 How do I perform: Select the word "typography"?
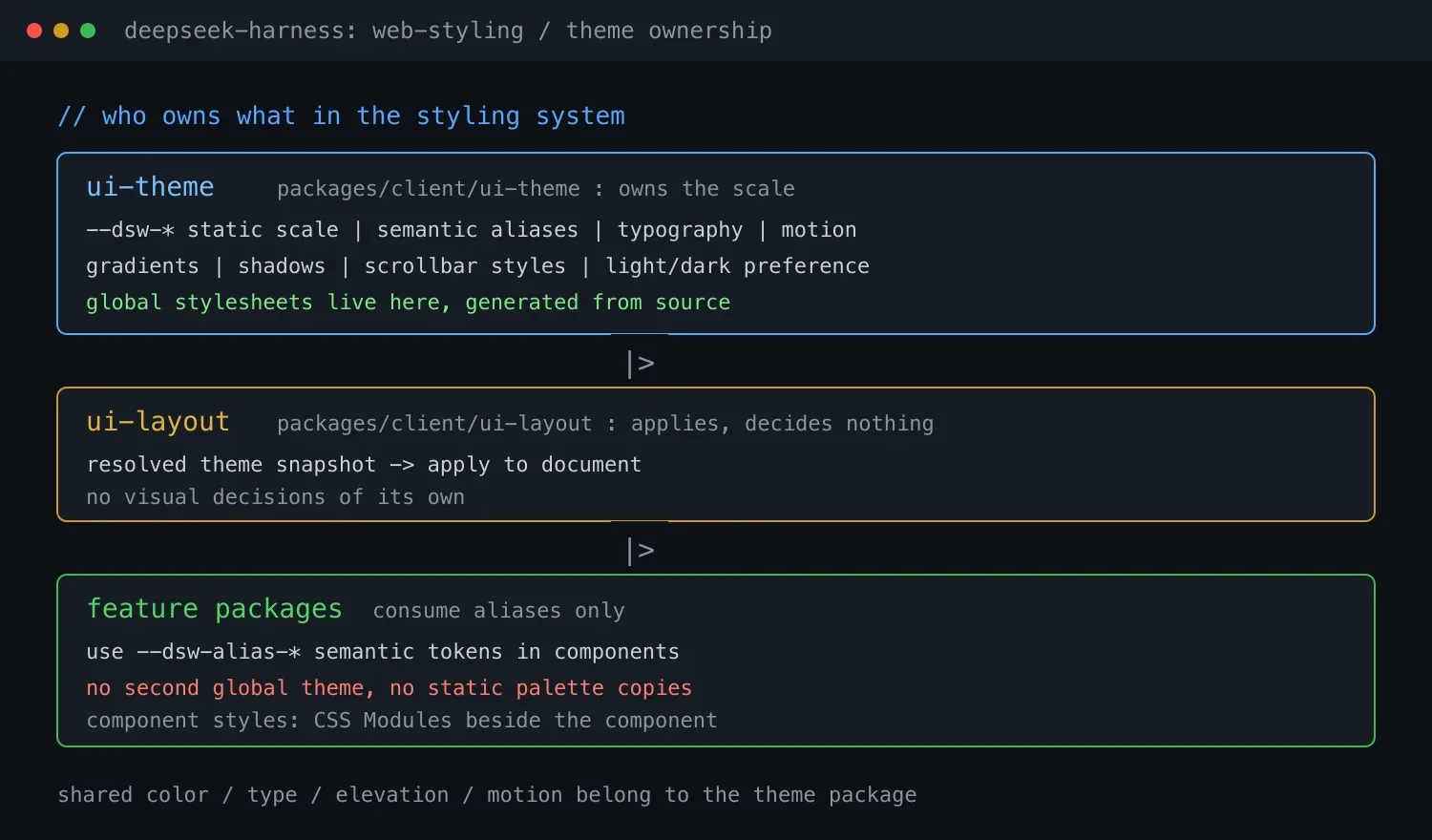click(x=680, y=230)
